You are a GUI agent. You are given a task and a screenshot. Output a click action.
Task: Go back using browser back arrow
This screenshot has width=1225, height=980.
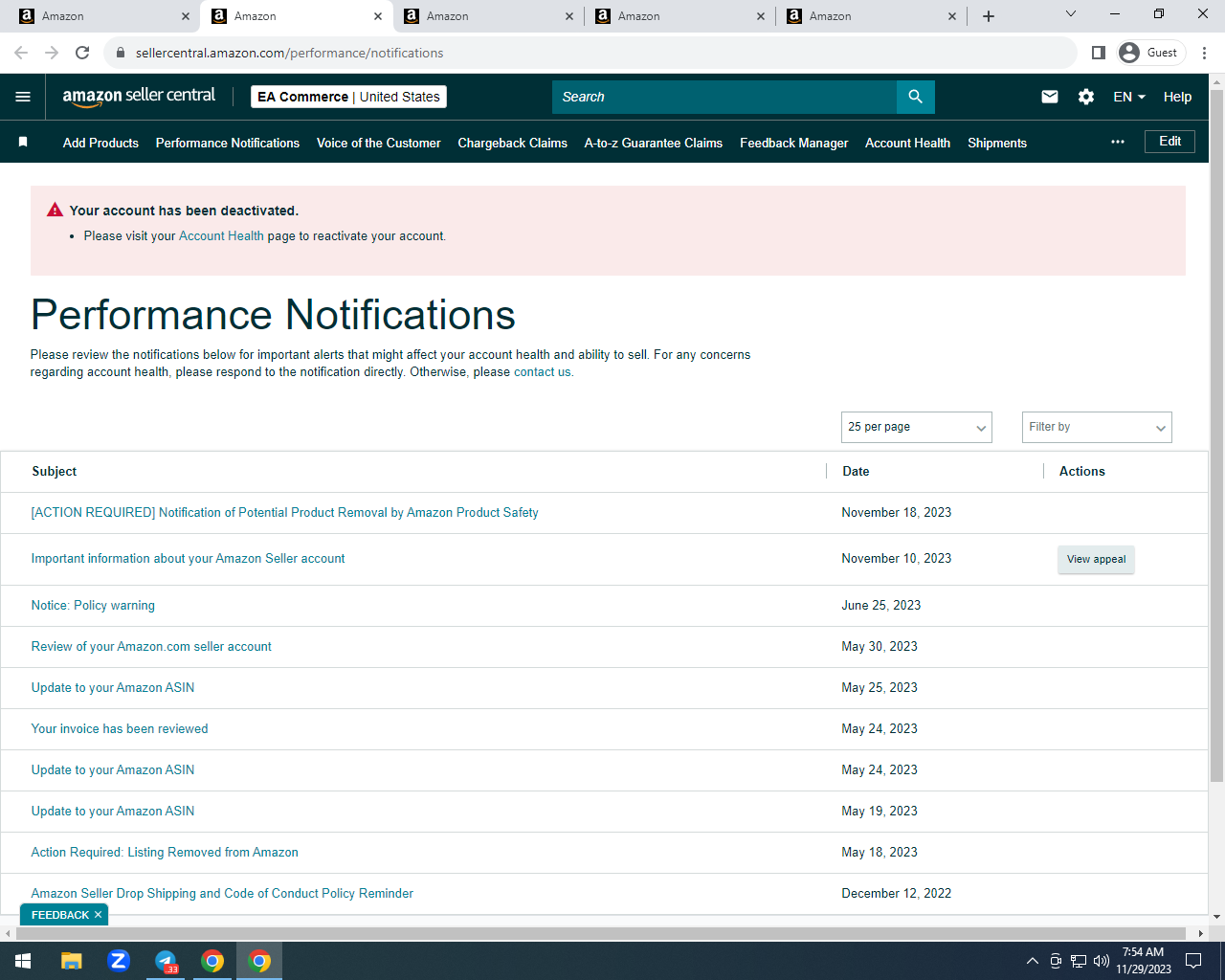click(x=21, y=53)
